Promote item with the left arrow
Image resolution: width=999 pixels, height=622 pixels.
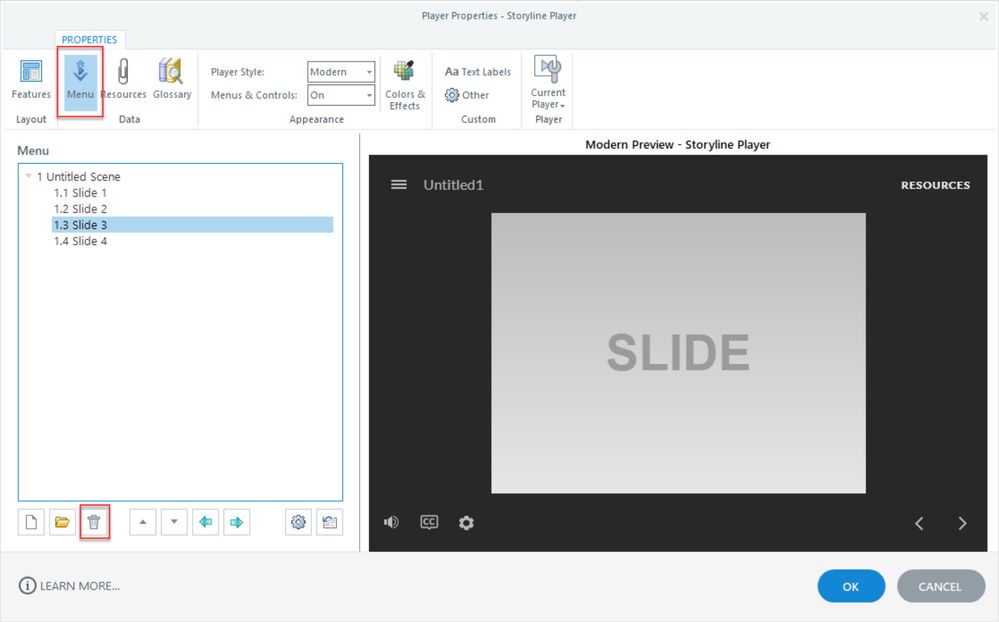205,522
